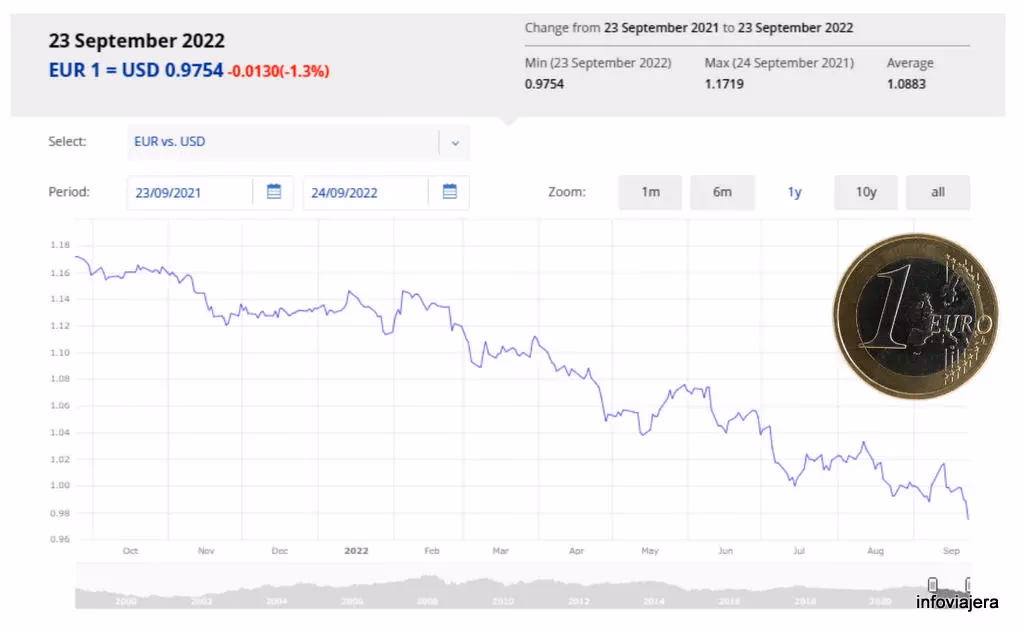Screen dimensions: 1024x632
Task: Click the infoviajera watermark logo
Action: pyautogui.click(x=956, y=602)
